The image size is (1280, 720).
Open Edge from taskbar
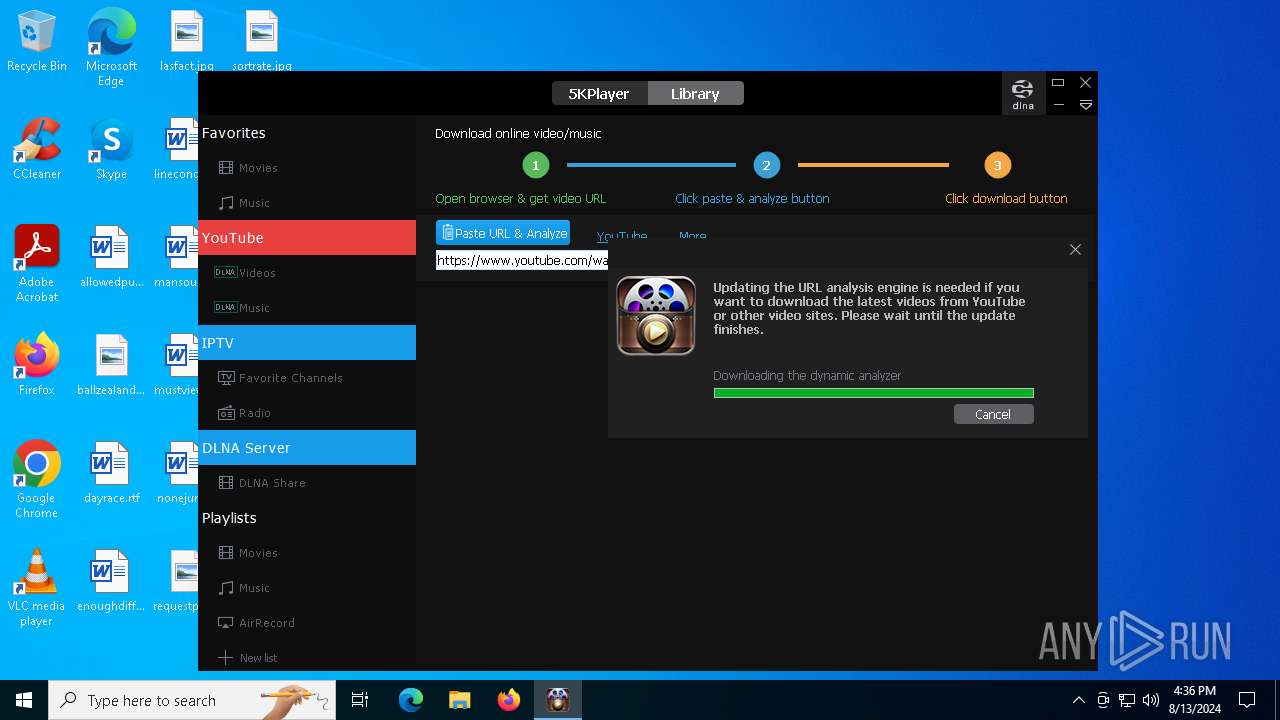click(411, 700)
